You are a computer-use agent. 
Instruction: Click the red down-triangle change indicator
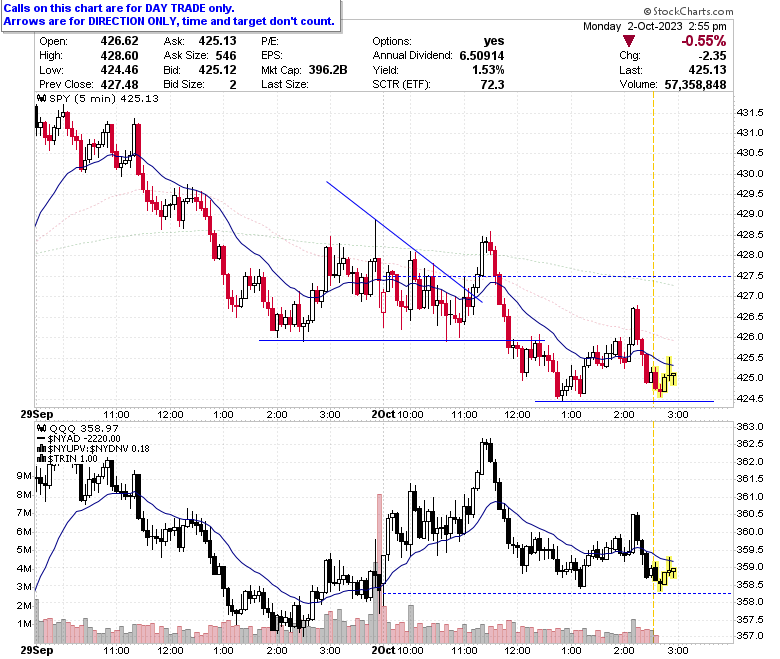[x=629, y=41]
